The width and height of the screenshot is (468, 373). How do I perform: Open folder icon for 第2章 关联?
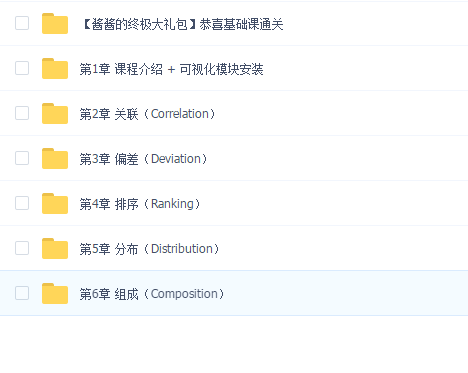pyautogui.click(x=55, y=114)
